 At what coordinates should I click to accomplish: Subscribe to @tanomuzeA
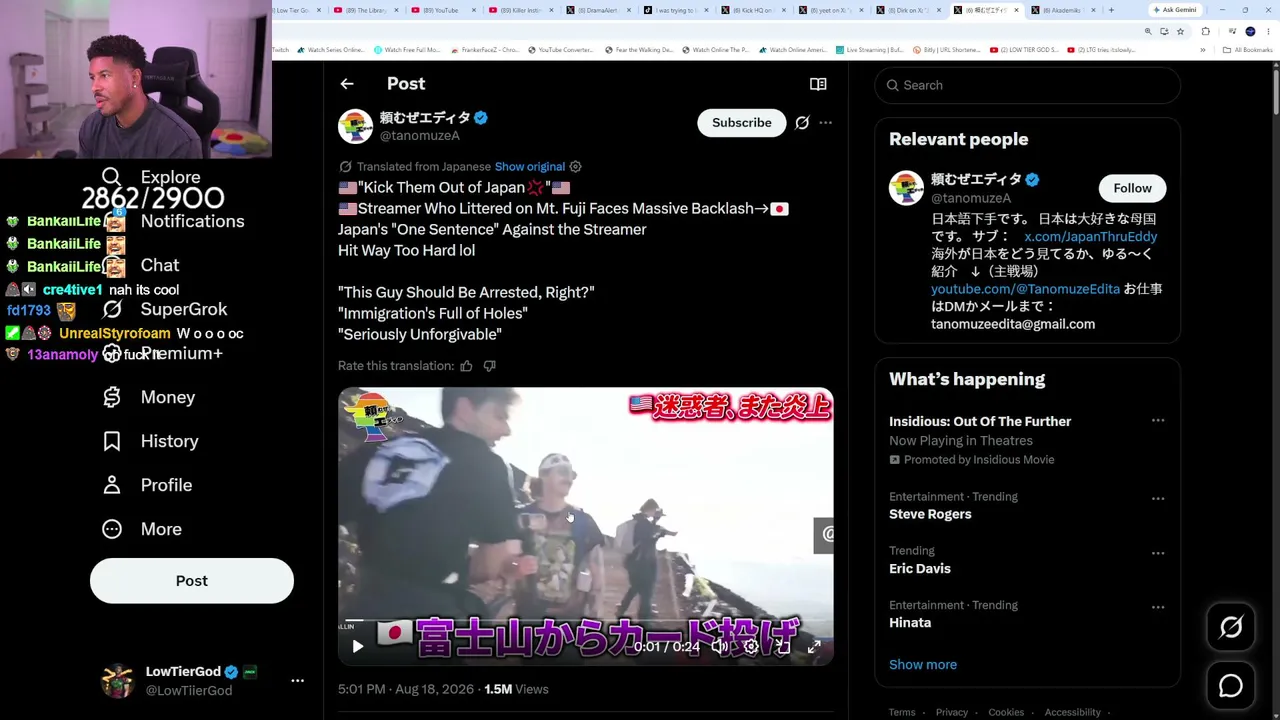pyautogui.click(x=742, y=122)
